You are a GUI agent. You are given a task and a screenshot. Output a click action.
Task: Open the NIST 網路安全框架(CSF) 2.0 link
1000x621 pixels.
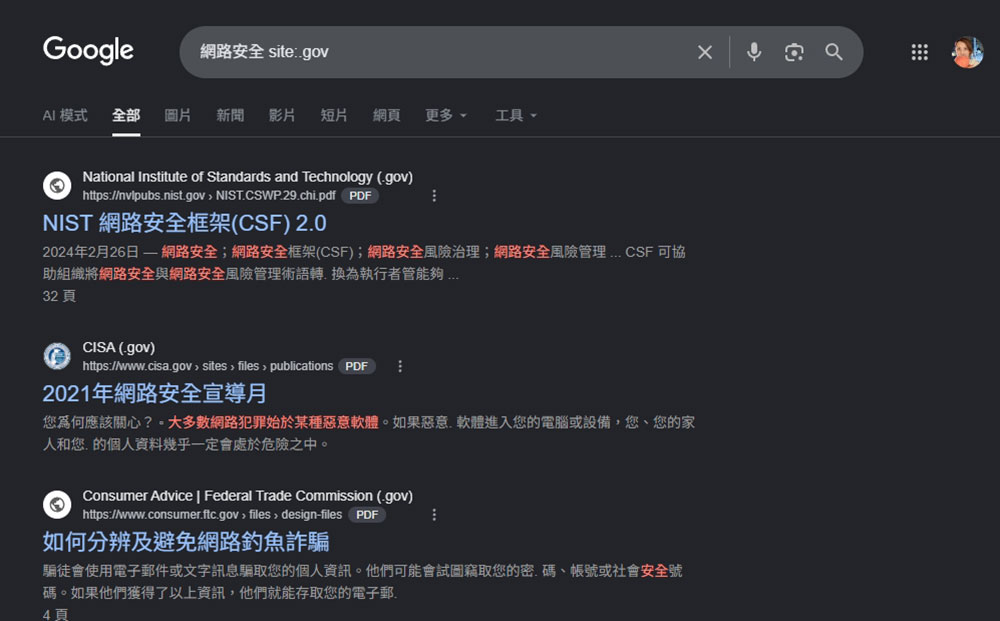click(x=184, y=223)
